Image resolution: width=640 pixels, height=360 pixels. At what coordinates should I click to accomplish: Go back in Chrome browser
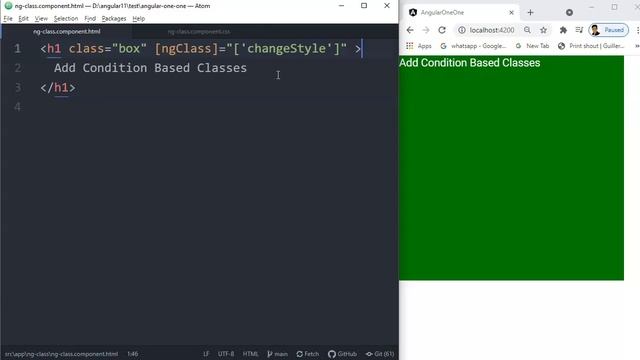[410, 30]
